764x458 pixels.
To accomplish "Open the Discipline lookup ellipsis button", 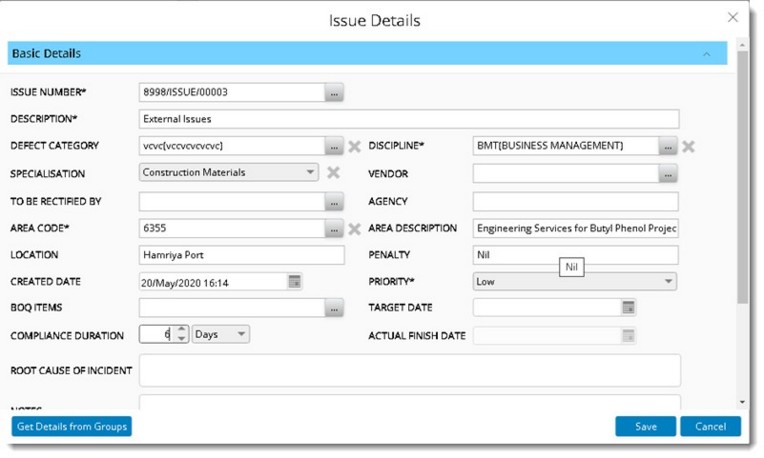I will click(x=668, y=147).
